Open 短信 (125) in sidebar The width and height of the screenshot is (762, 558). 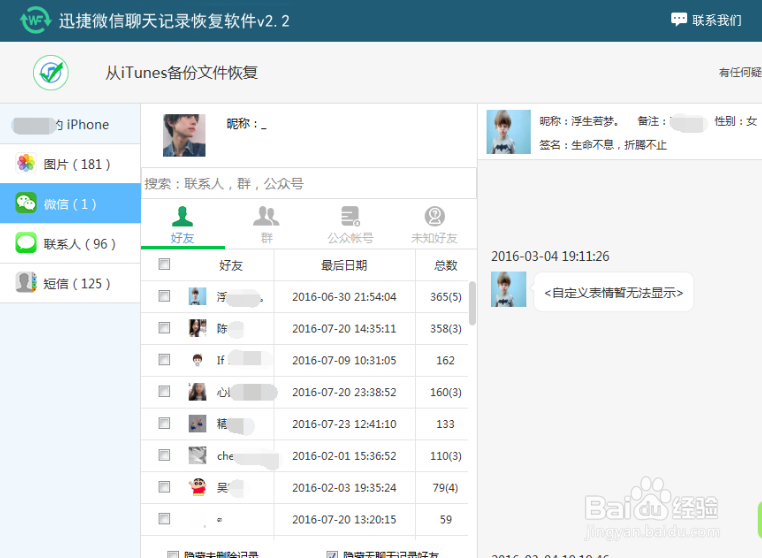click(x=70, y=283)
